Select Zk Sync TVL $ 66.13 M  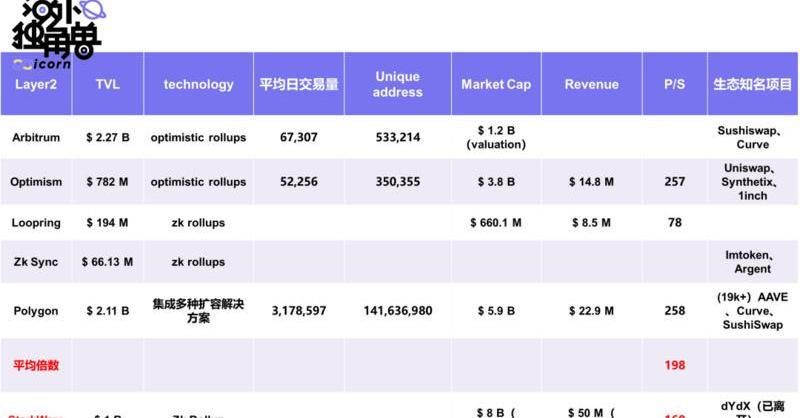108,262
